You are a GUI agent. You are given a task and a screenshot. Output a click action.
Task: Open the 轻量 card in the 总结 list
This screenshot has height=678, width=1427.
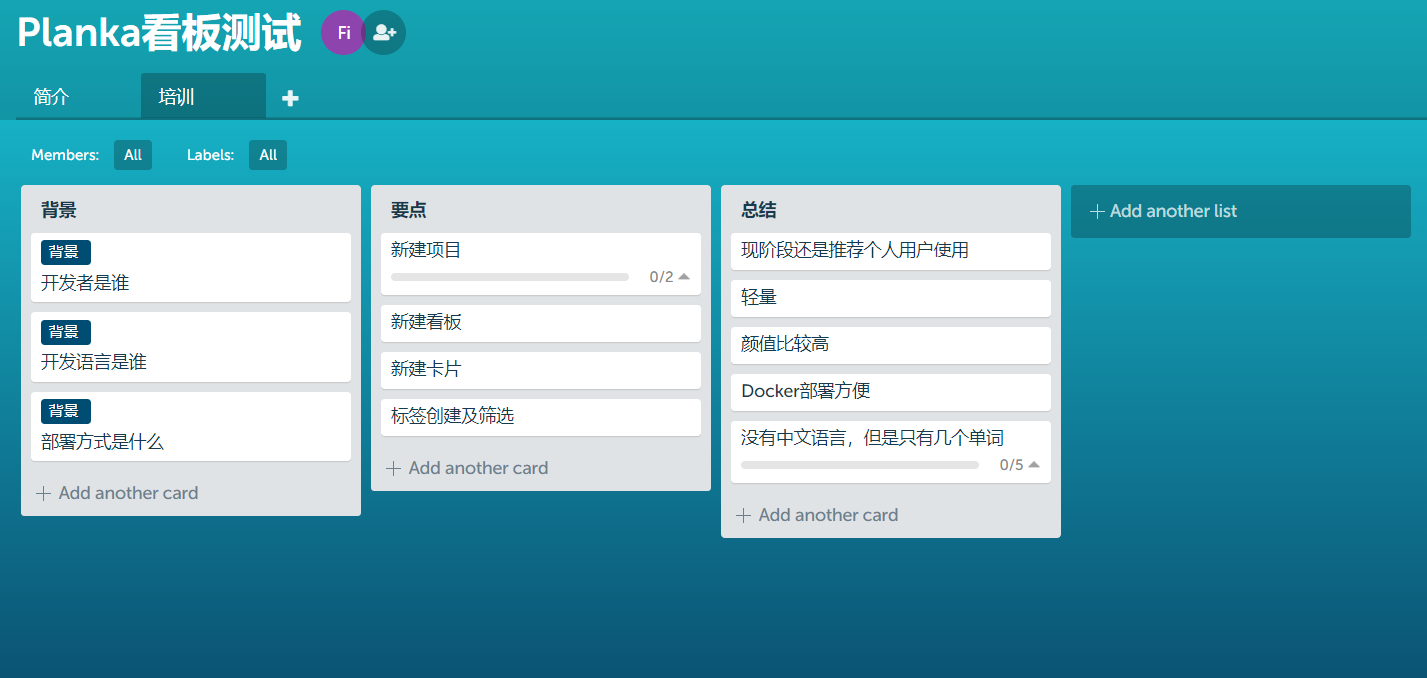point(891,298)
